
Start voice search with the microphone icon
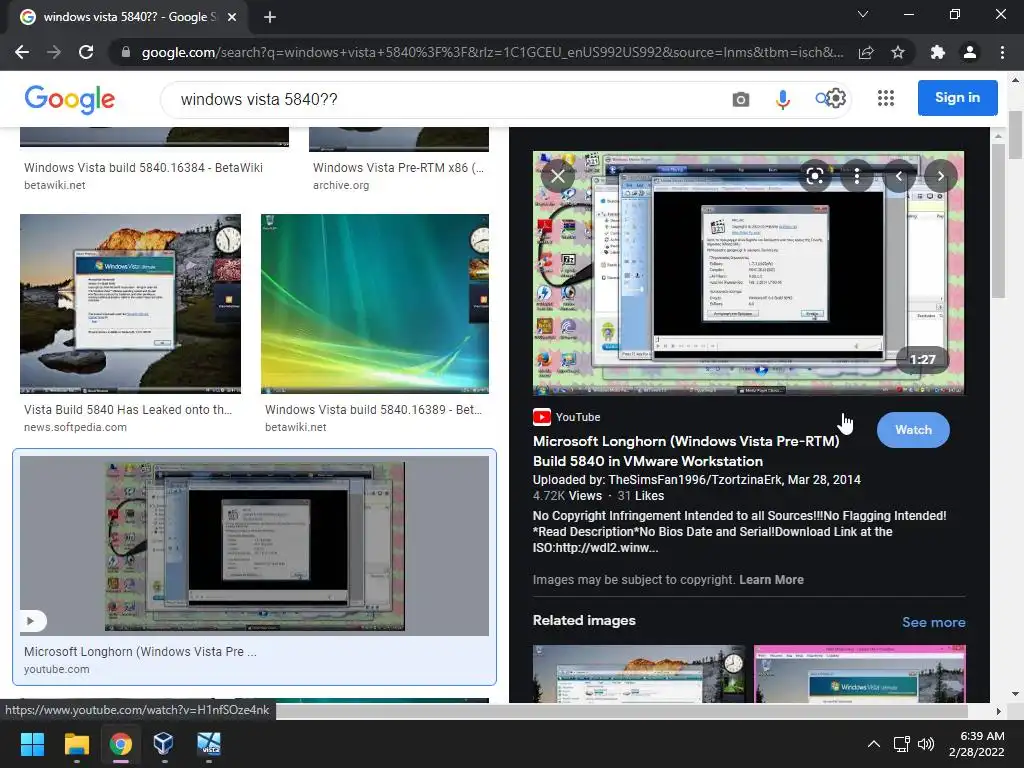tap(782, 99)
